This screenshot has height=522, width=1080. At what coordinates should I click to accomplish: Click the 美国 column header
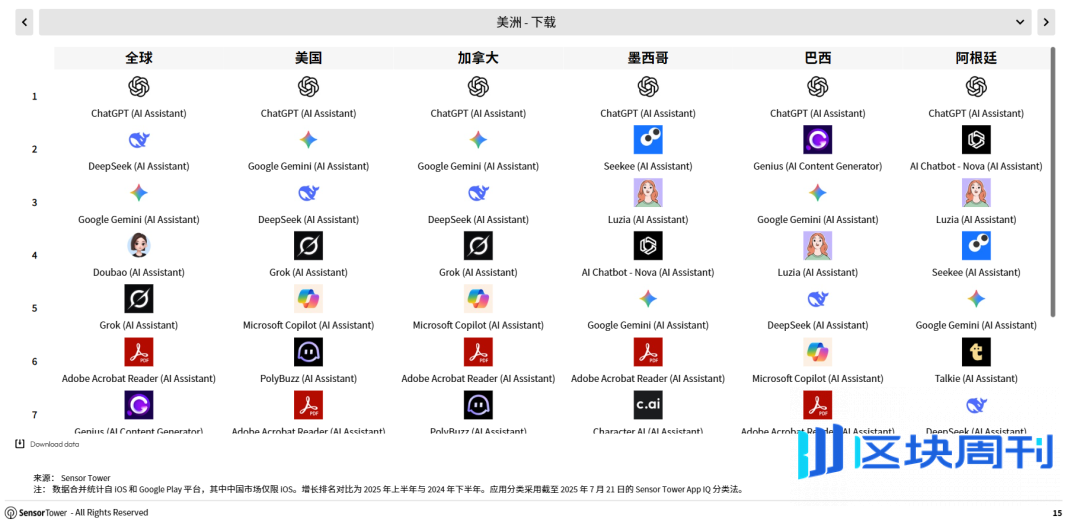point(308,59)
